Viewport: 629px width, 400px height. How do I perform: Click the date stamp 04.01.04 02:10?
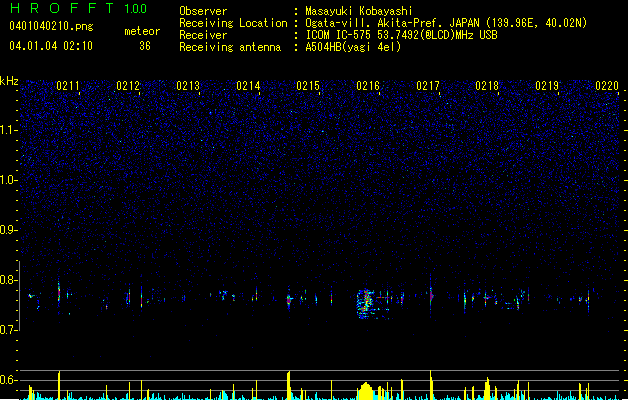[x=51, y=46]
